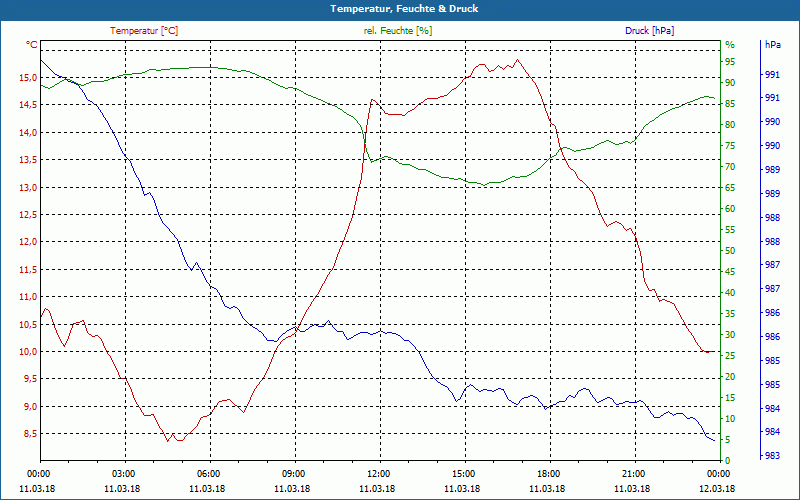Click the 15,0 temperature axis value
This screenshot has width=800, height=500.
[x=28, y=78]
